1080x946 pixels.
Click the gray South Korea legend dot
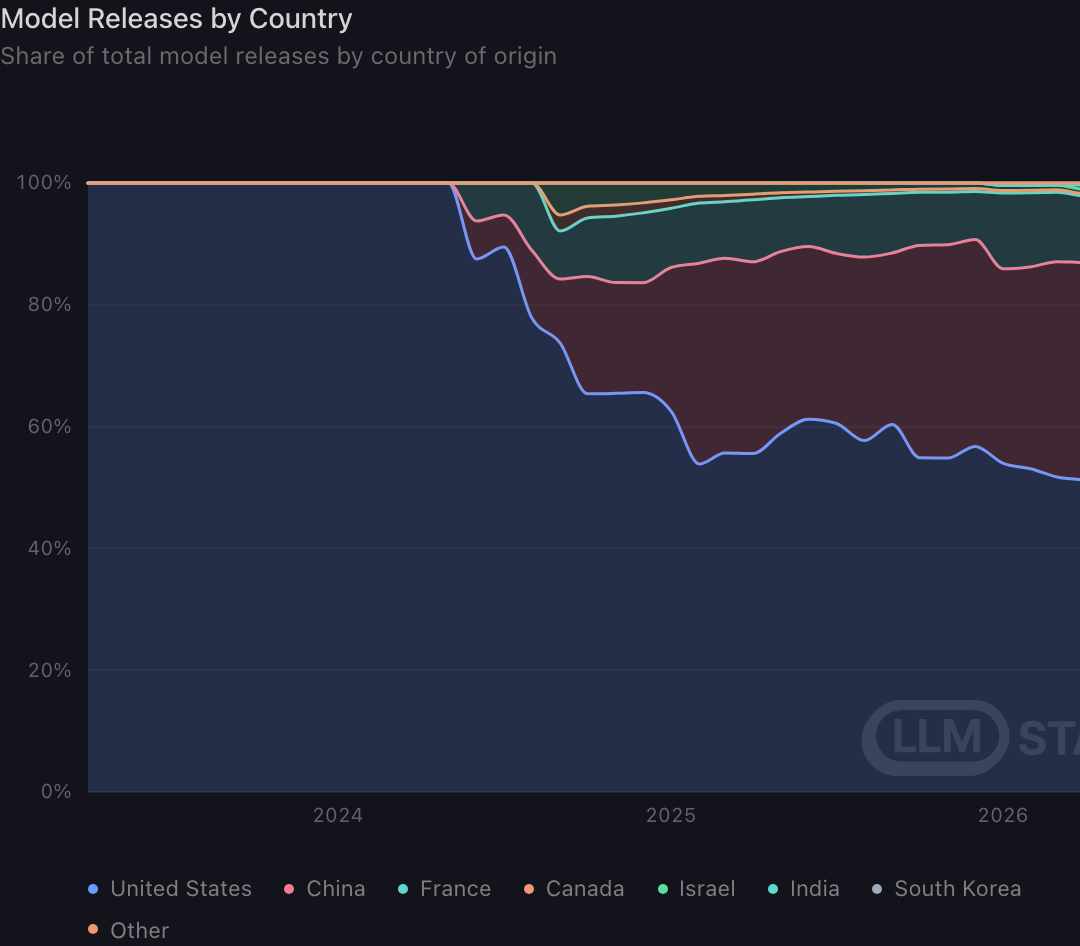pyautogui.click(x=877, y=889)
